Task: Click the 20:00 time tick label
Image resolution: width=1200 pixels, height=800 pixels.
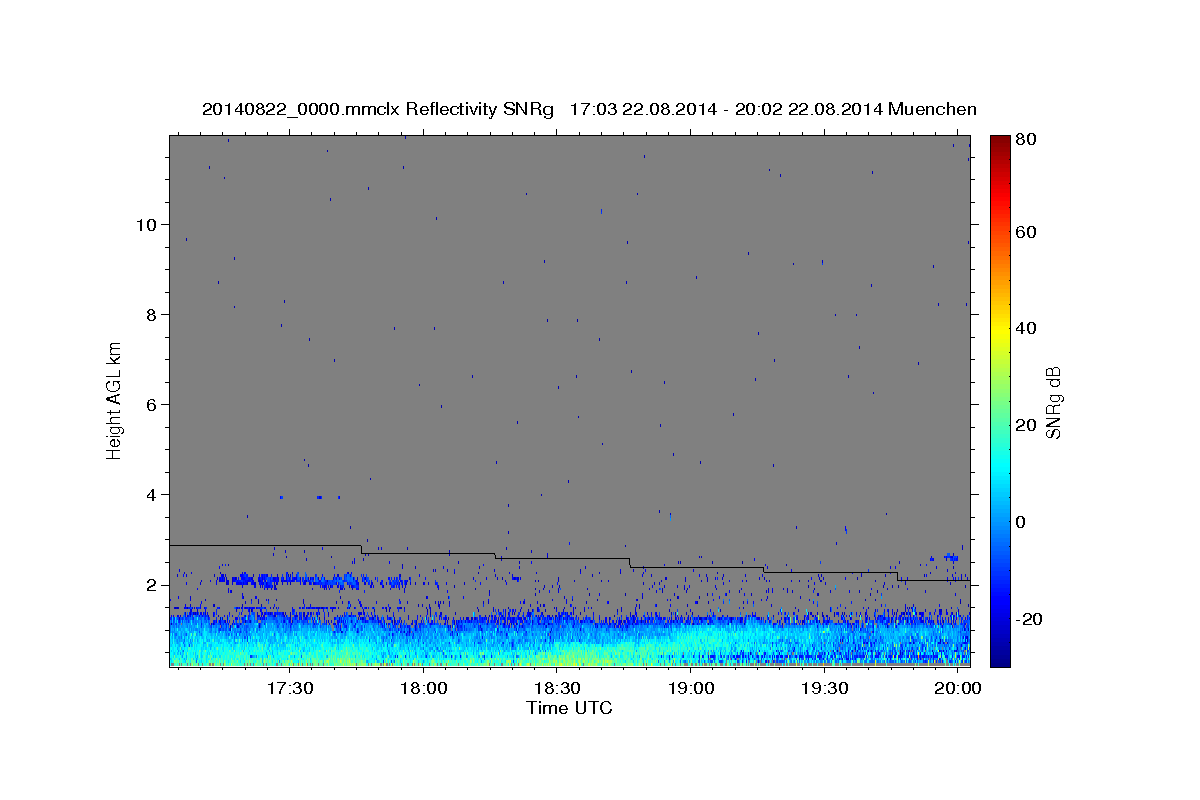Action: pos(958,690)
